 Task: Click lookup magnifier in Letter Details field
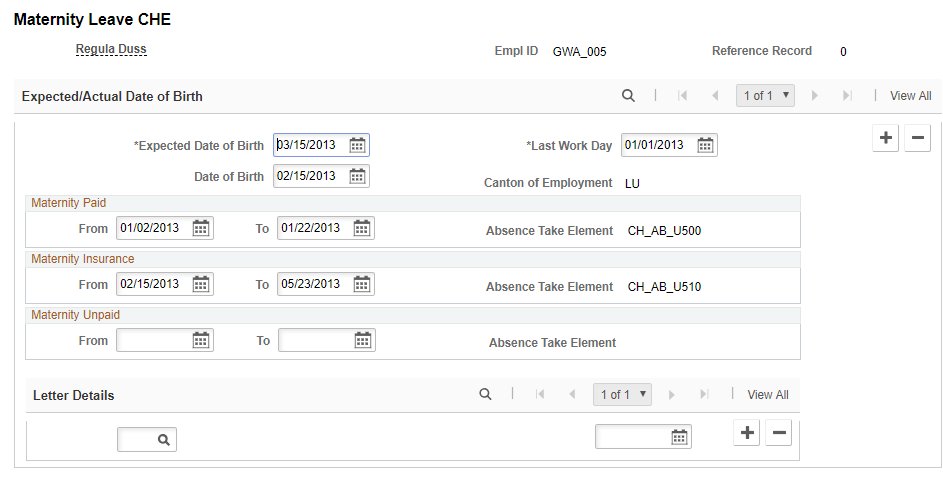(x=164, y=440)
